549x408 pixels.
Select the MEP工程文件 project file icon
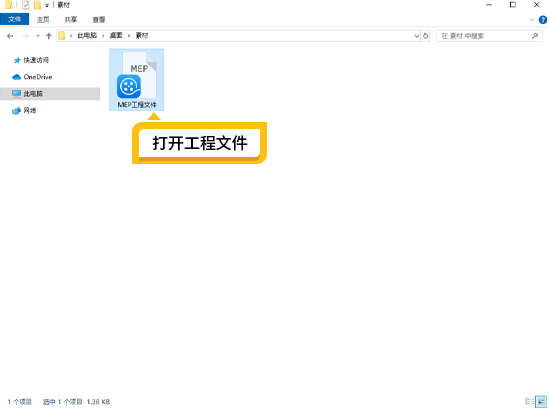click(137, 79)
